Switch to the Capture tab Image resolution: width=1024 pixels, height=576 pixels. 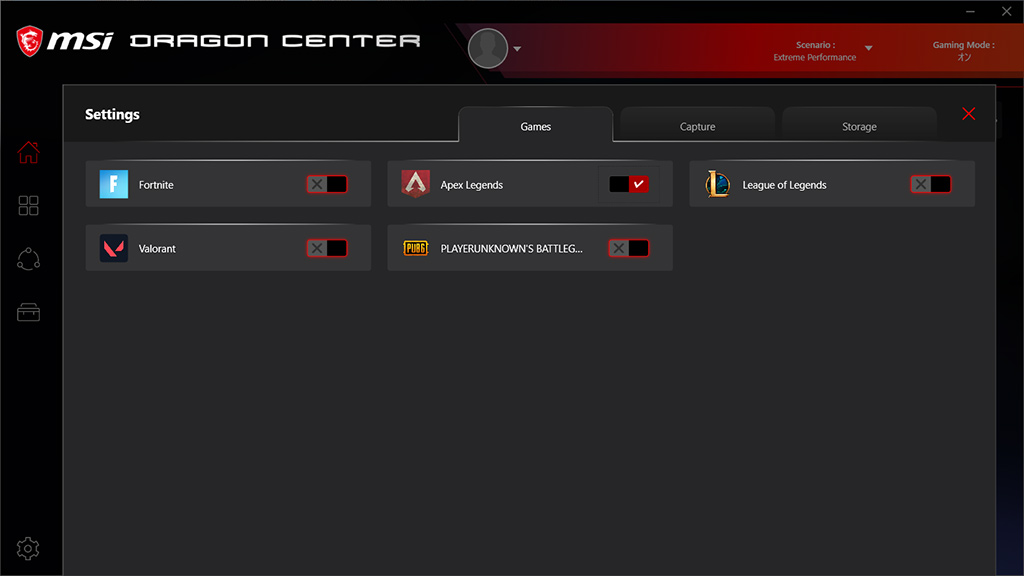(697, 126)
